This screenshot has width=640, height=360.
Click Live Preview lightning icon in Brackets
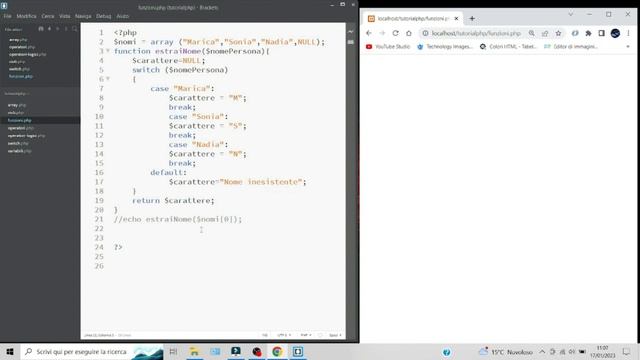point(351,31)
